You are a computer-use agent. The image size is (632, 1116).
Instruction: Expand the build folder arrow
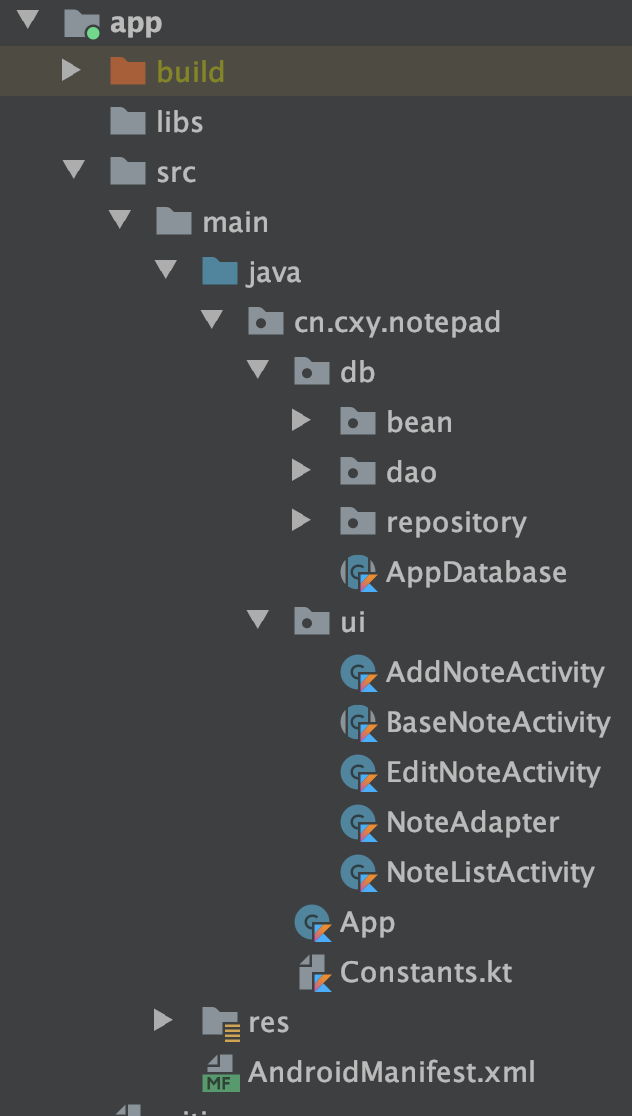pyautogui.click(x=70, y=71)
